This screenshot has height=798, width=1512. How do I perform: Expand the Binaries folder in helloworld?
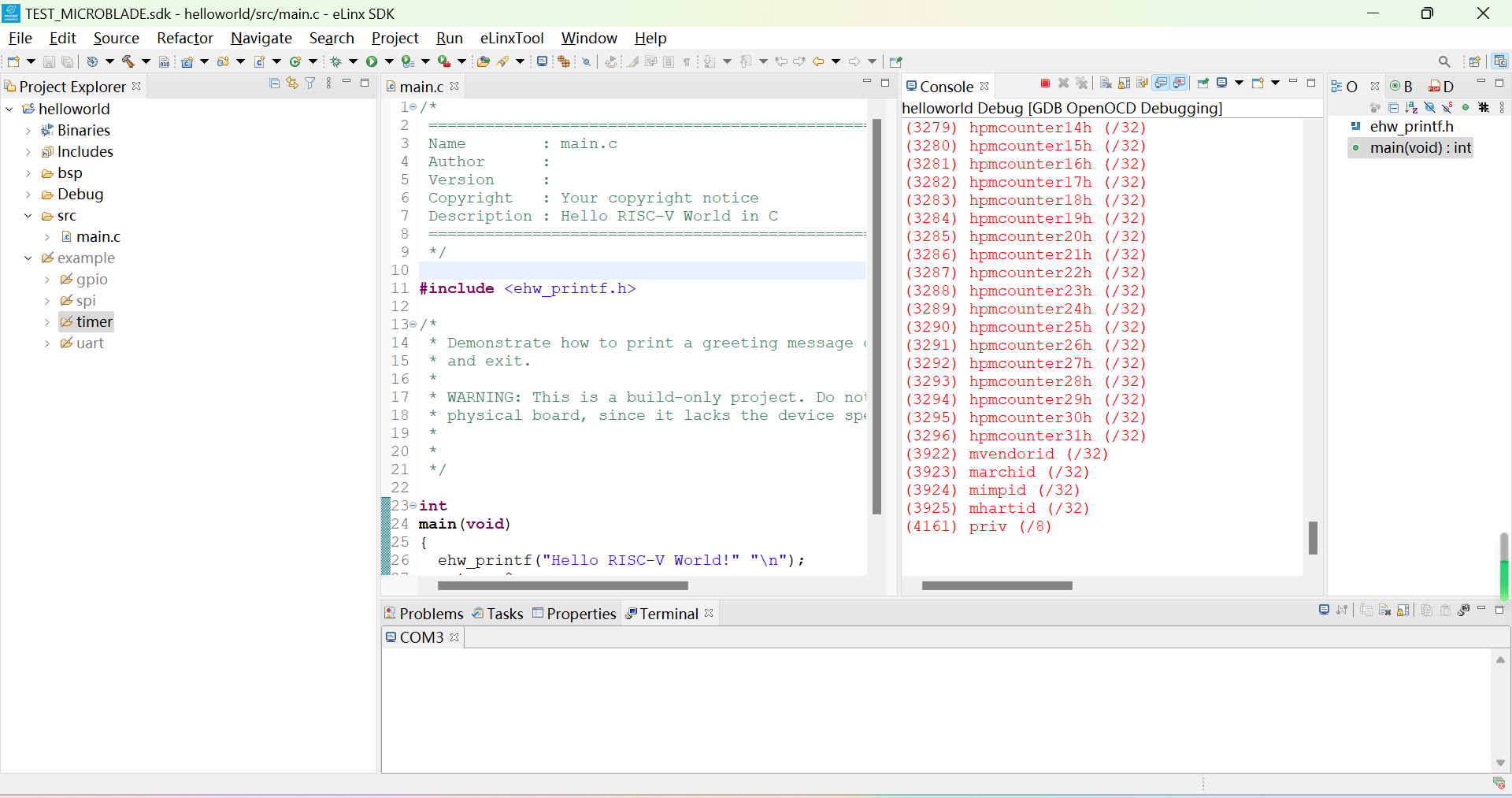28,131
